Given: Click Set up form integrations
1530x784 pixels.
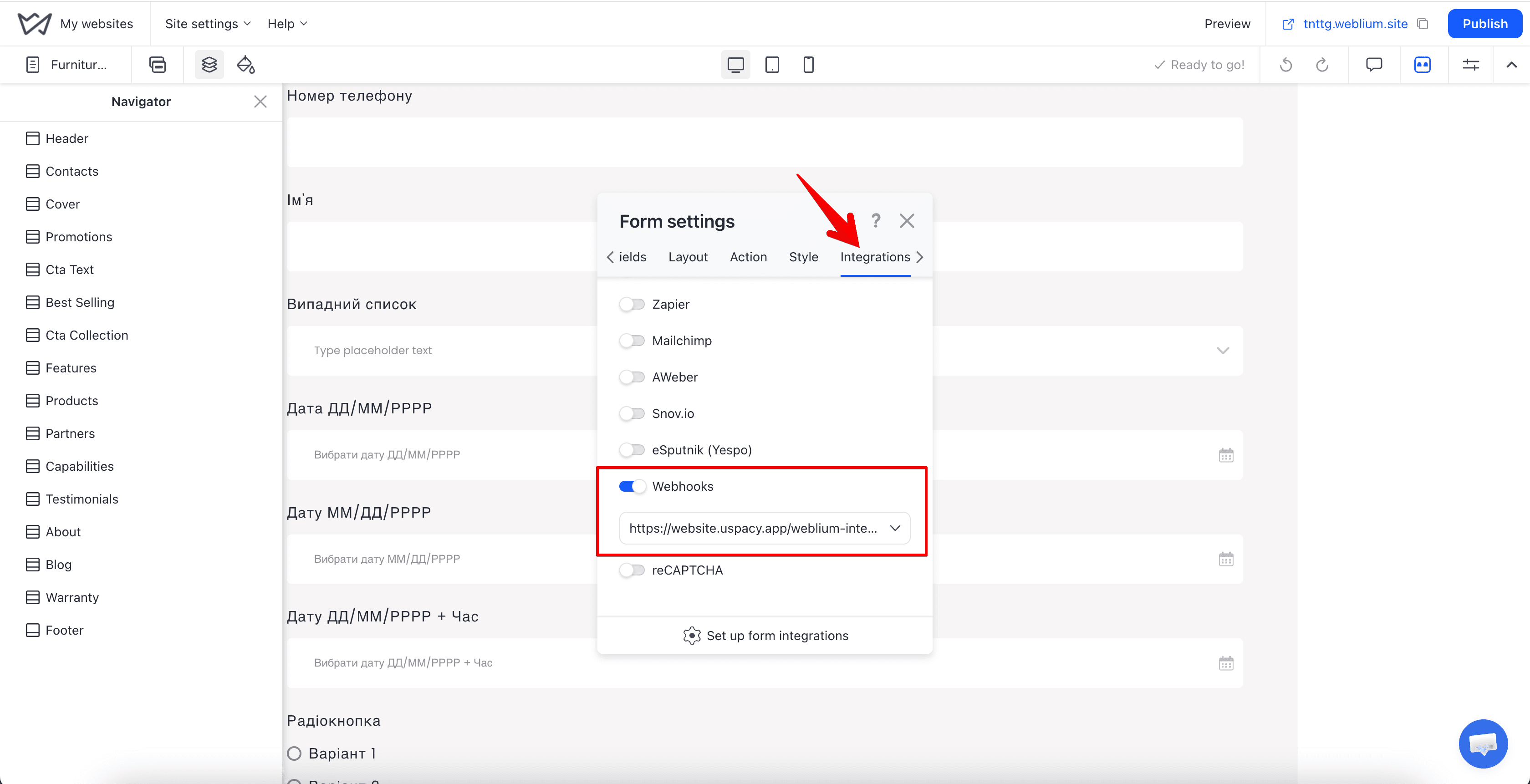Looking at the screenshot, I should coord(765,636).
